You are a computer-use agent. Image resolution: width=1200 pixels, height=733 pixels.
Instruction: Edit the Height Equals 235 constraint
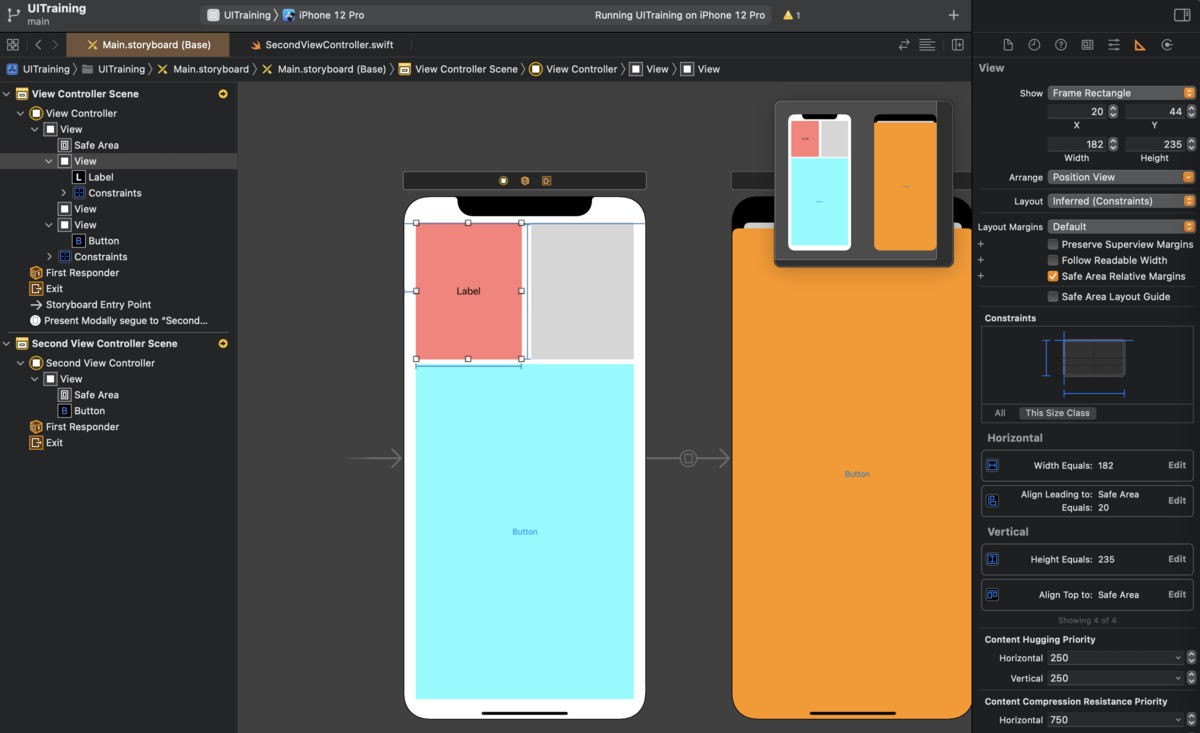coord(1177,559)
